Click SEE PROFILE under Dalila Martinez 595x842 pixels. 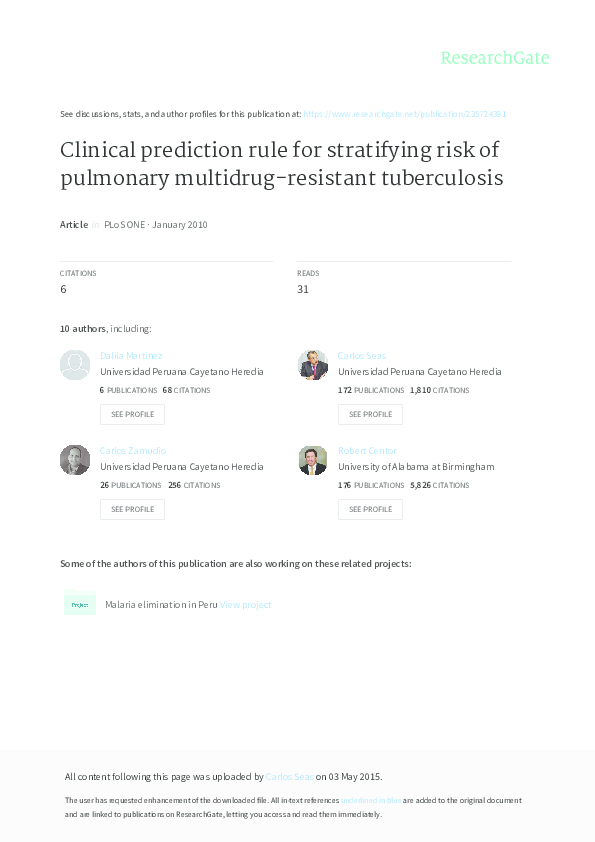pyautogui.click(x=132, y=414)
